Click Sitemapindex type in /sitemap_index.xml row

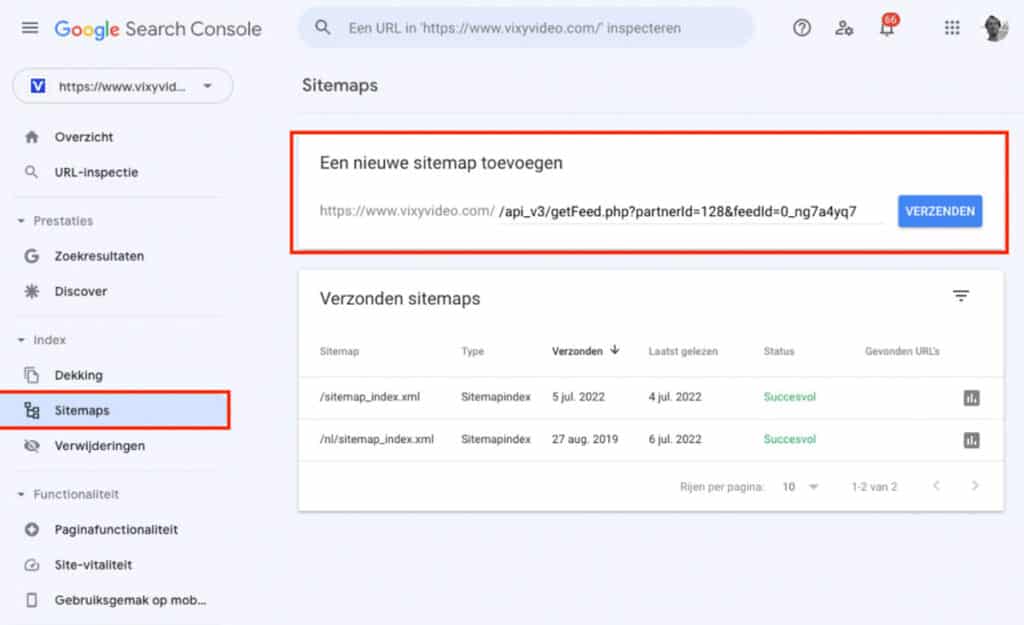tap(496, 397)
